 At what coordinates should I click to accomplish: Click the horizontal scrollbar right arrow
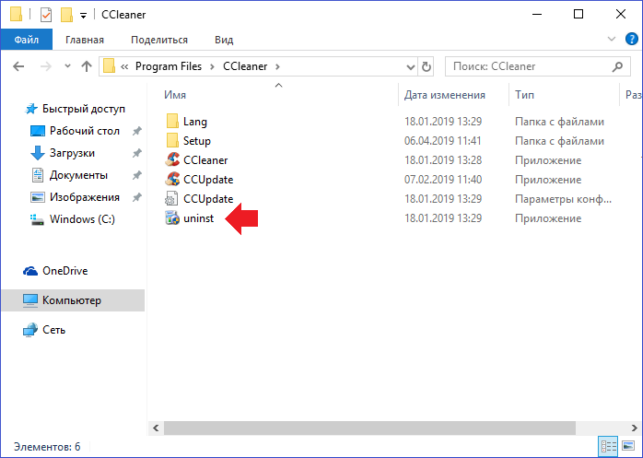[634, 428]
